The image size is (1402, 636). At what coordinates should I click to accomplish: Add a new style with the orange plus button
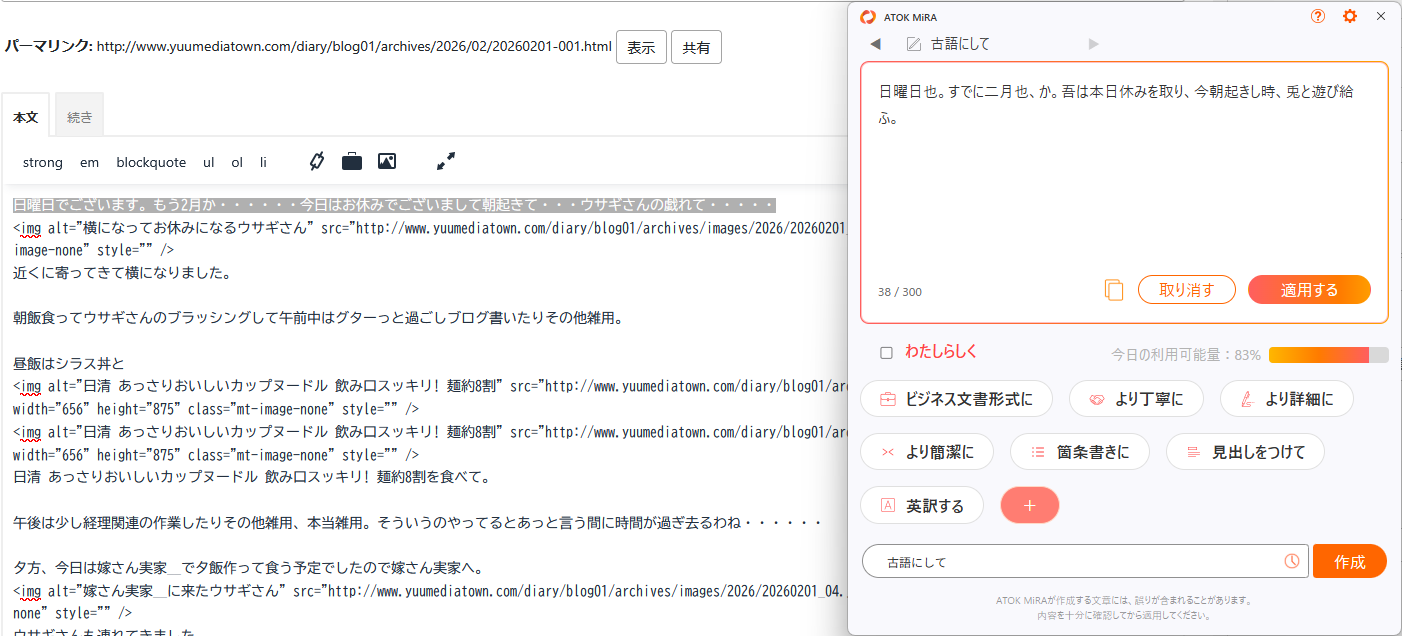1030,505
